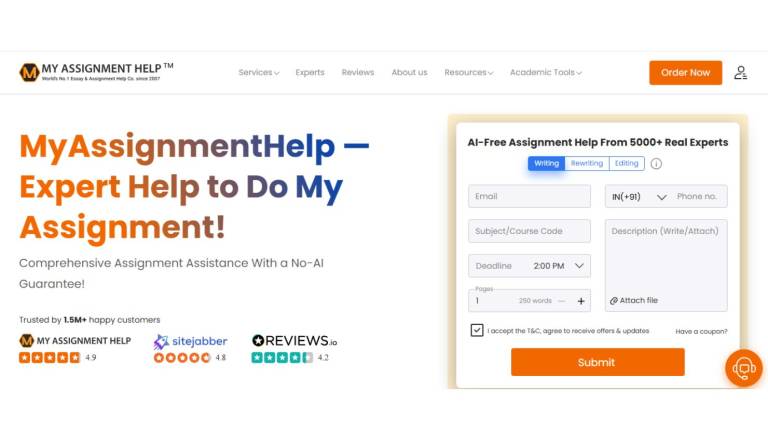
Task: Toggle the T&C acceptance checkbox
Action: pyautogui.click(x=477, y=330)
